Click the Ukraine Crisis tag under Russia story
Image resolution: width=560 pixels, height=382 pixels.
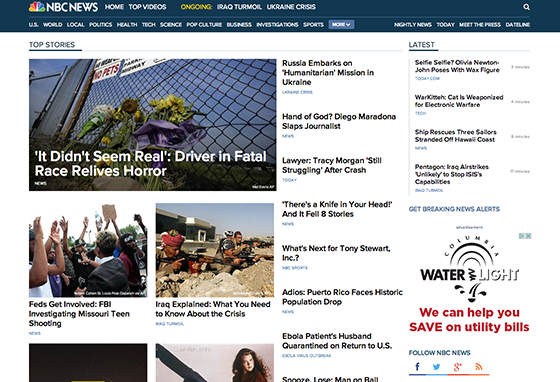pyautogui.click(x=297, y=92)
